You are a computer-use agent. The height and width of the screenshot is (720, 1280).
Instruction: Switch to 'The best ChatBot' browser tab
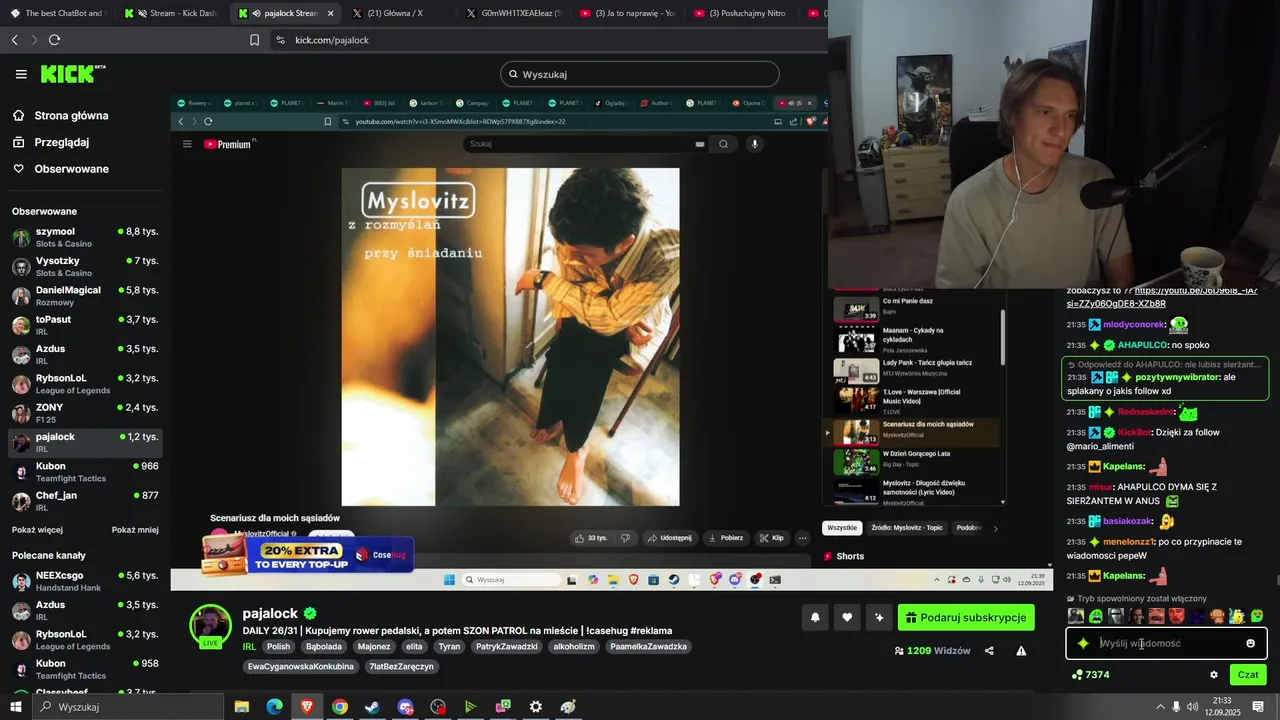pos(56,13)
